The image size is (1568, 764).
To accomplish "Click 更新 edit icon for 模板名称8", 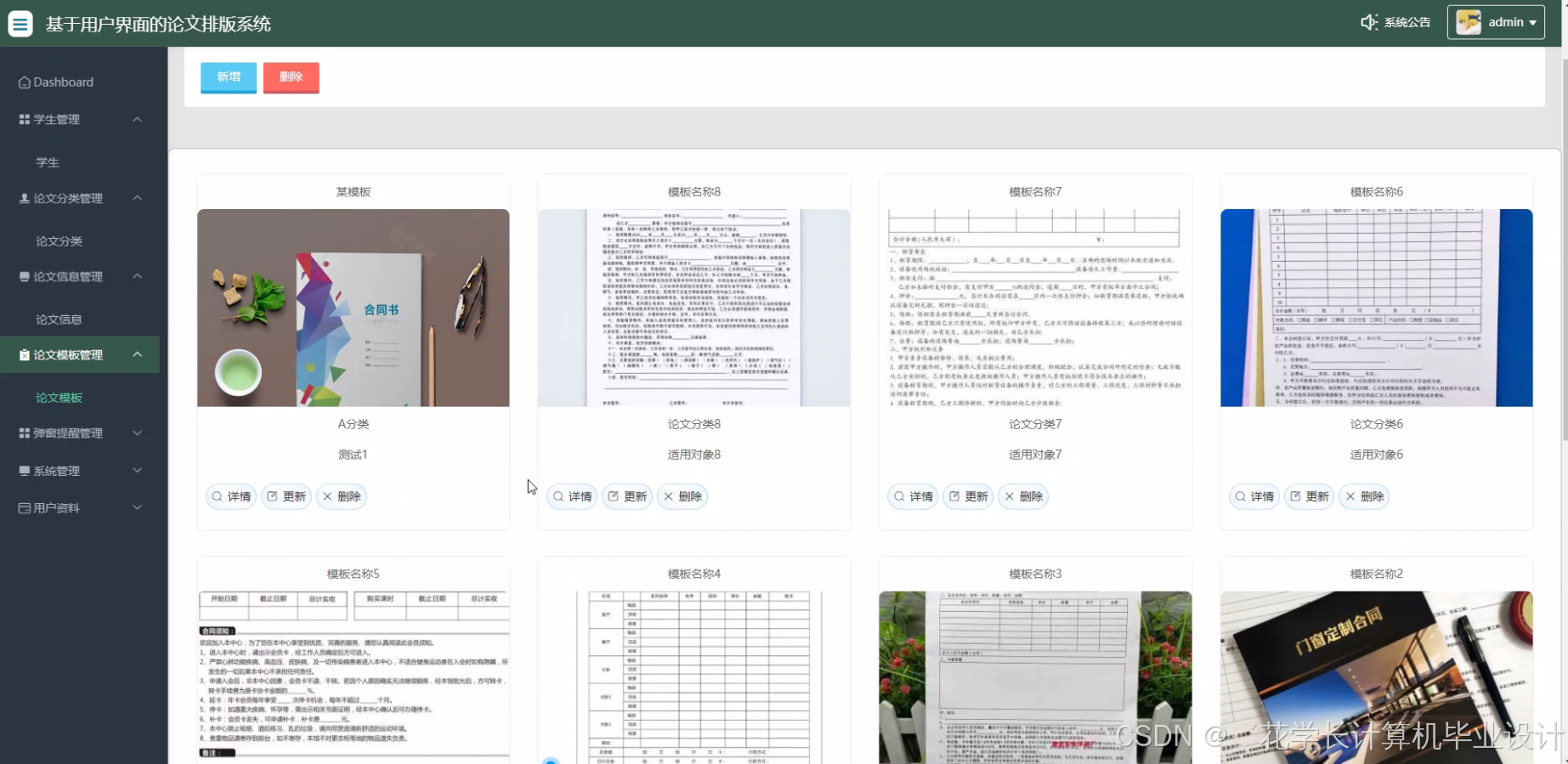I will click(x=614, y=496).
